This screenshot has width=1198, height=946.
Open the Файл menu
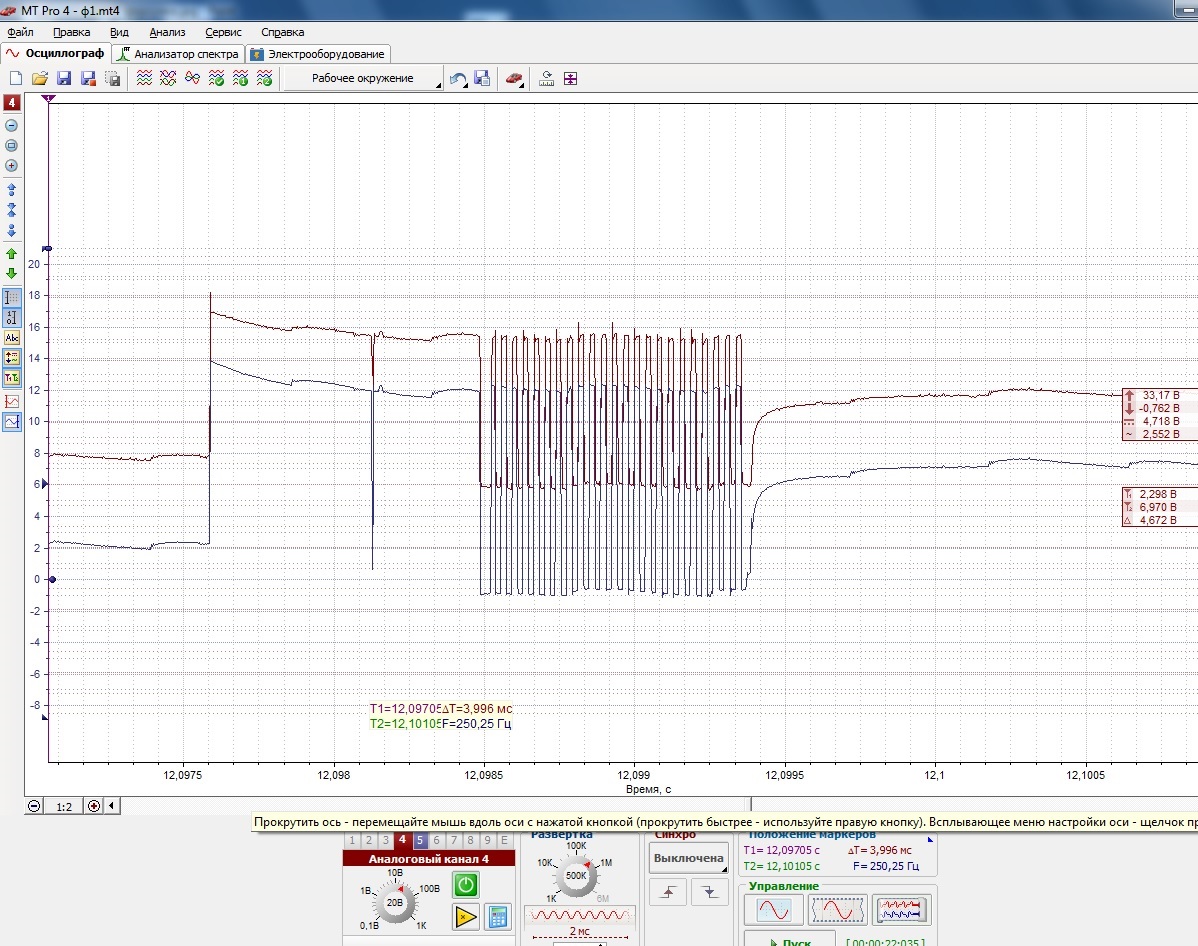[21, 32]
